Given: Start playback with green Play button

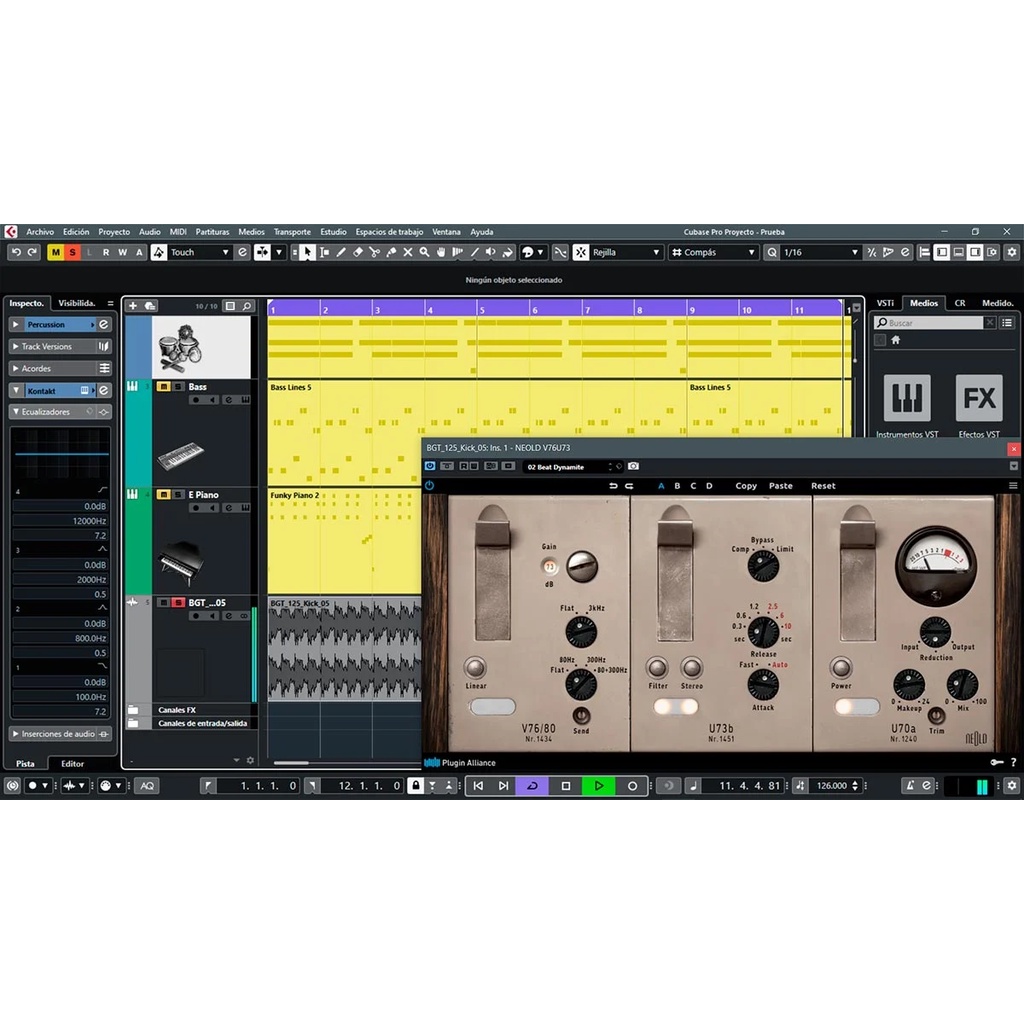Looking at the screenshot, I should [x=598, y=786].
